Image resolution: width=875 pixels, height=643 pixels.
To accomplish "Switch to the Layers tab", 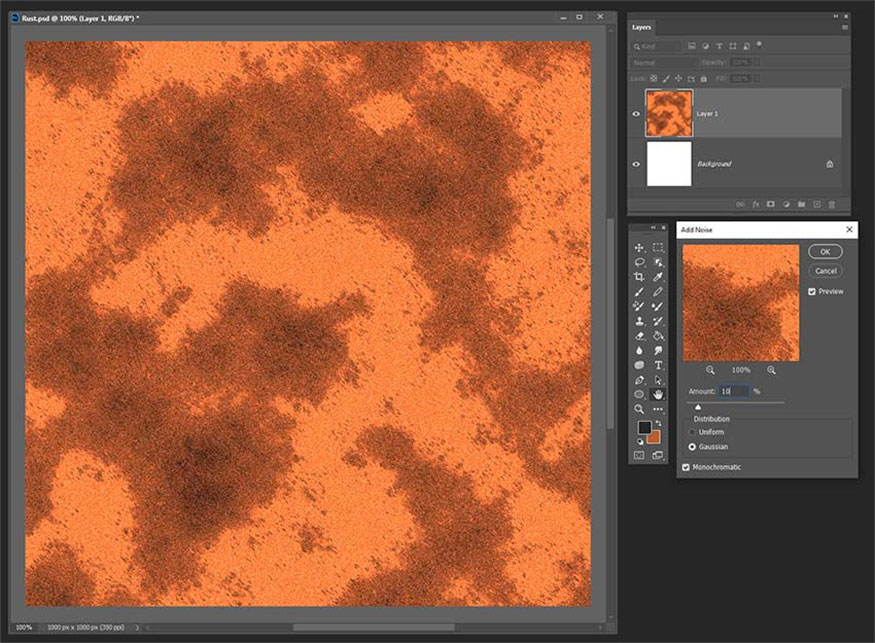I will point(641,27).
